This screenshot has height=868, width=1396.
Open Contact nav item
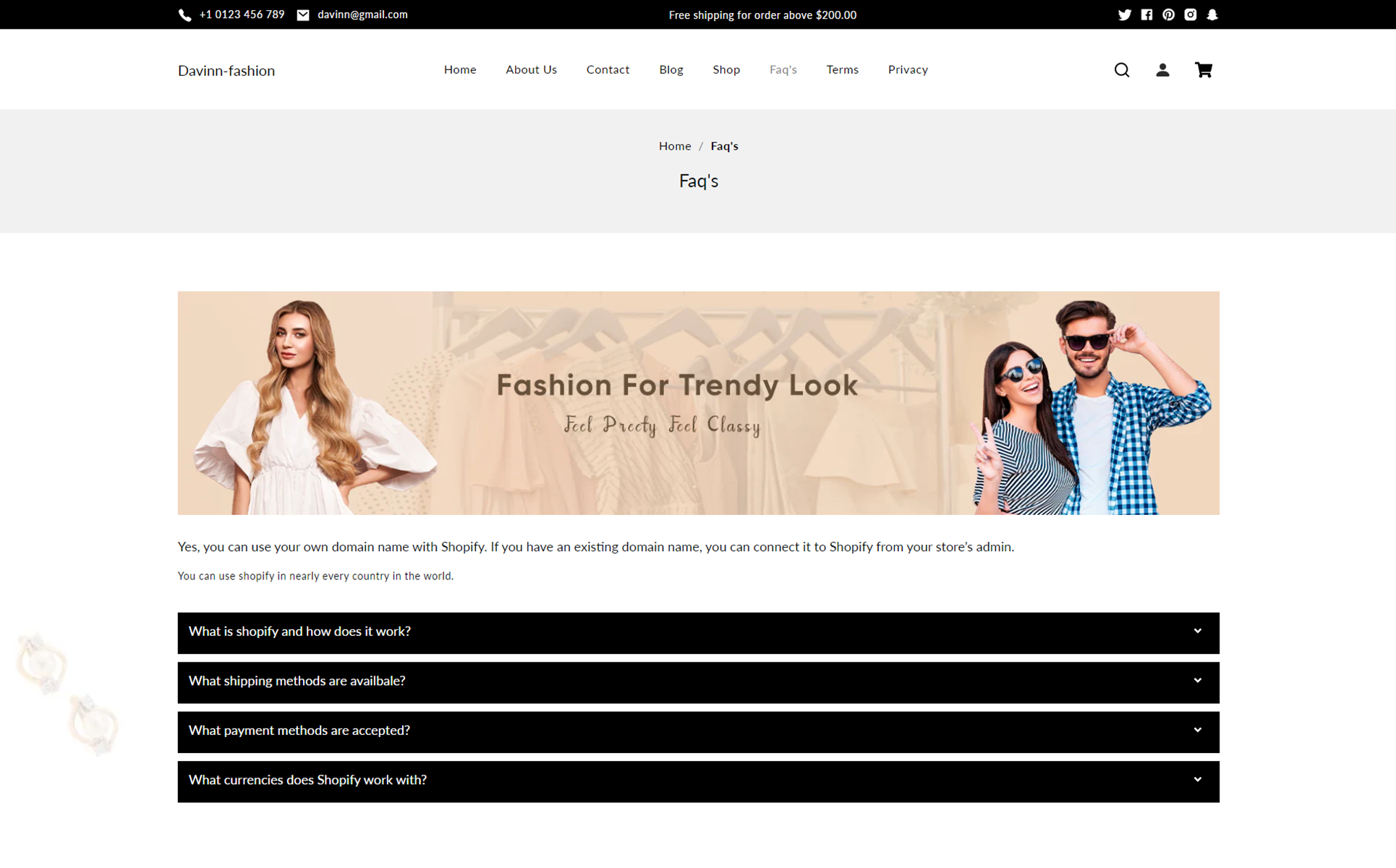click(608, 69)
